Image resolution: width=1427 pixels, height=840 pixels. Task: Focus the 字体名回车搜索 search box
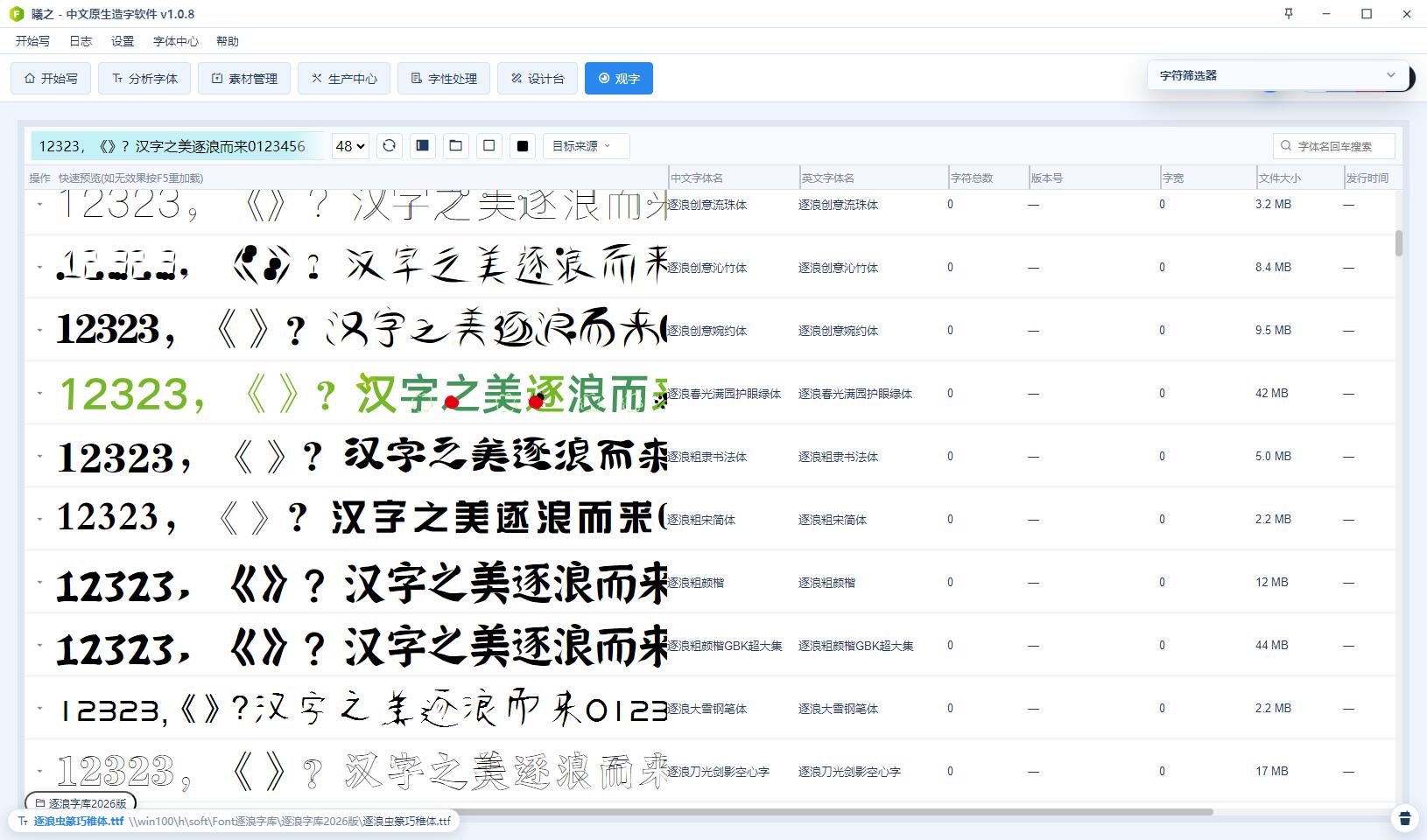click(1334, 146)
